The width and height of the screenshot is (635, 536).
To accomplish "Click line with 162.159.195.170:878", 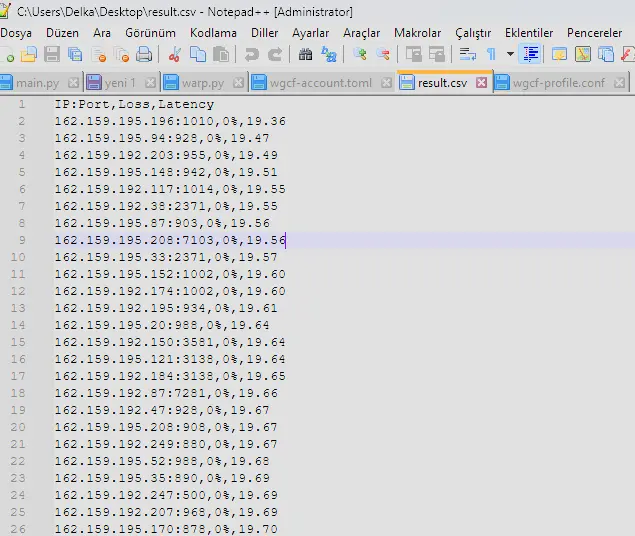I will point(166,529).
